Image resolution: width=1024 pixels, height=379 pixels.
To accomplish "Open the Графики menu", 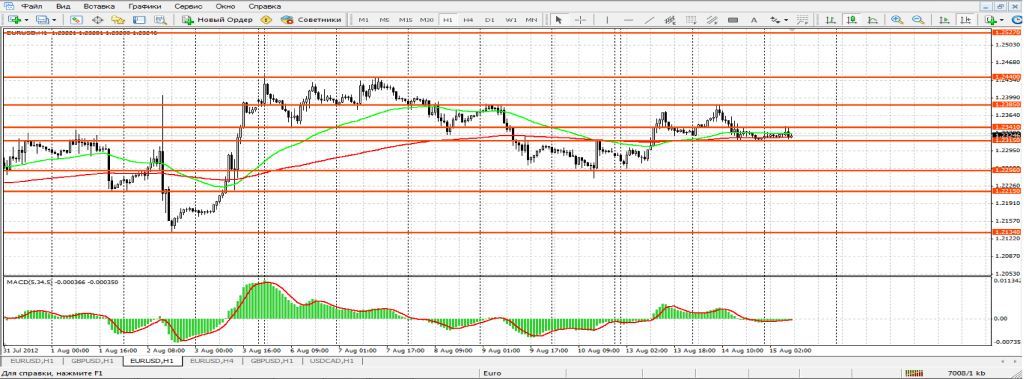I will click(x=144, y=6).
